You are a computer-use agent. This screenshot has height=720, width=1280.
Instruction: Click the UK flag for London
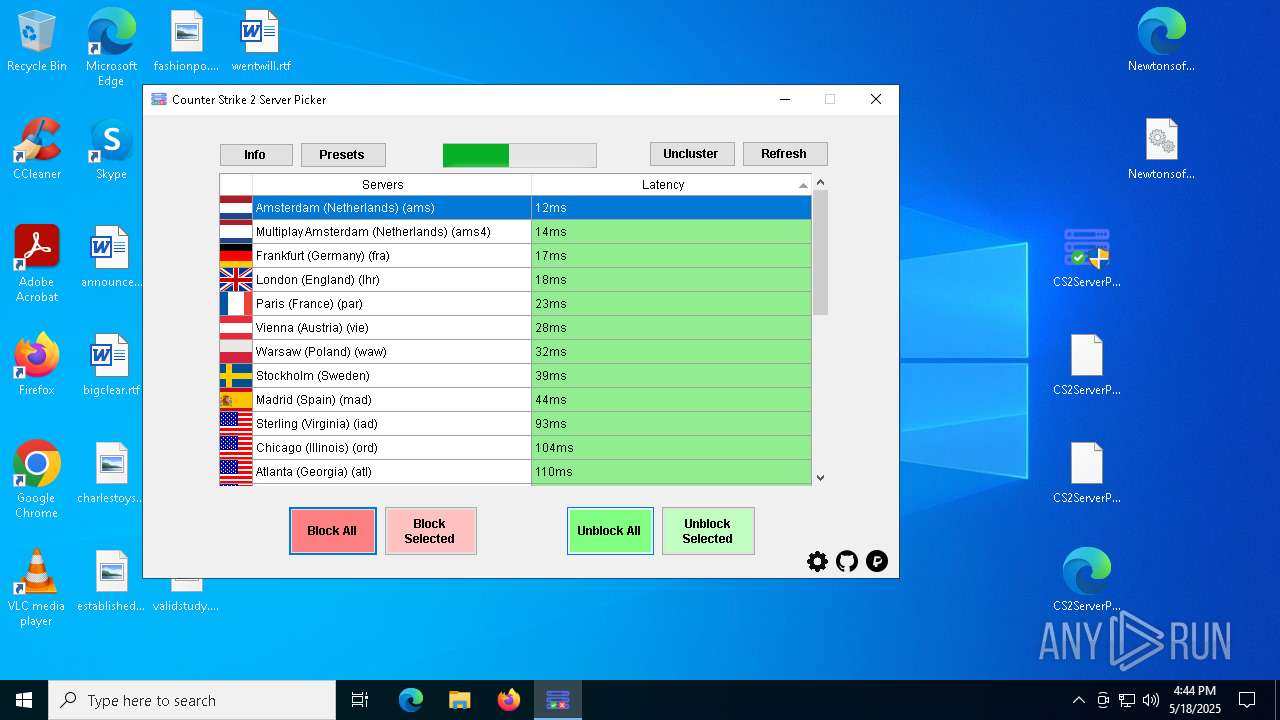coord(236,280)
